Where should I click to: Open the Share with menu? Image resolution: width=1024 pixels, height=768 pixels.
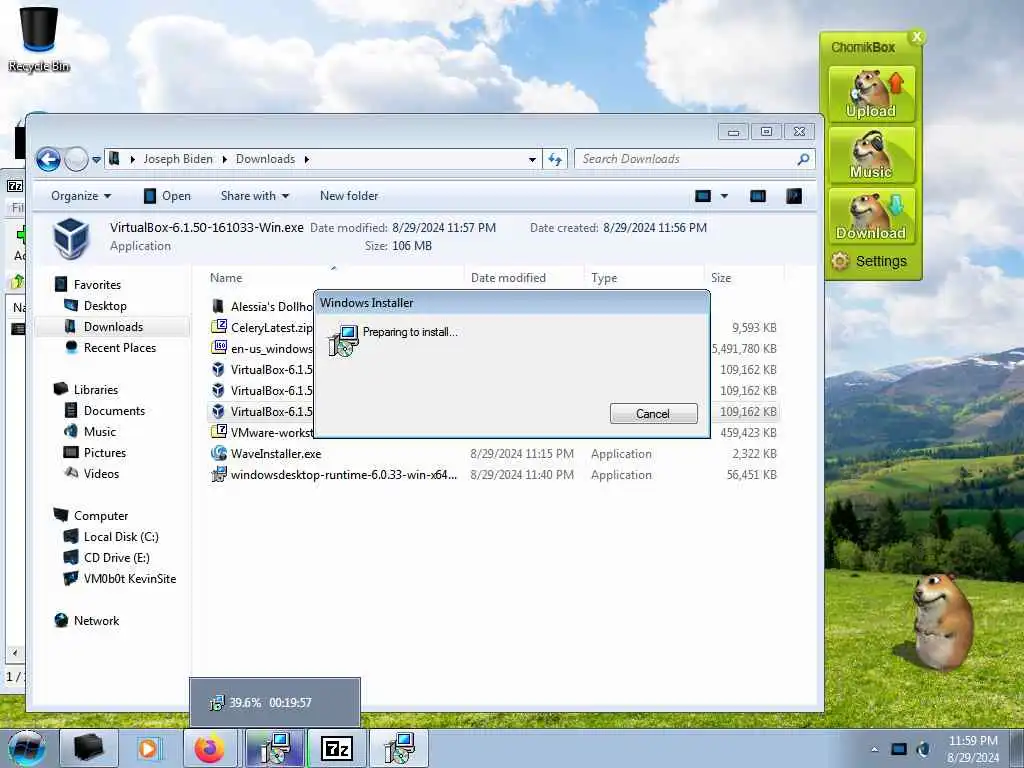pyautogui.click(x=255, y=196)
